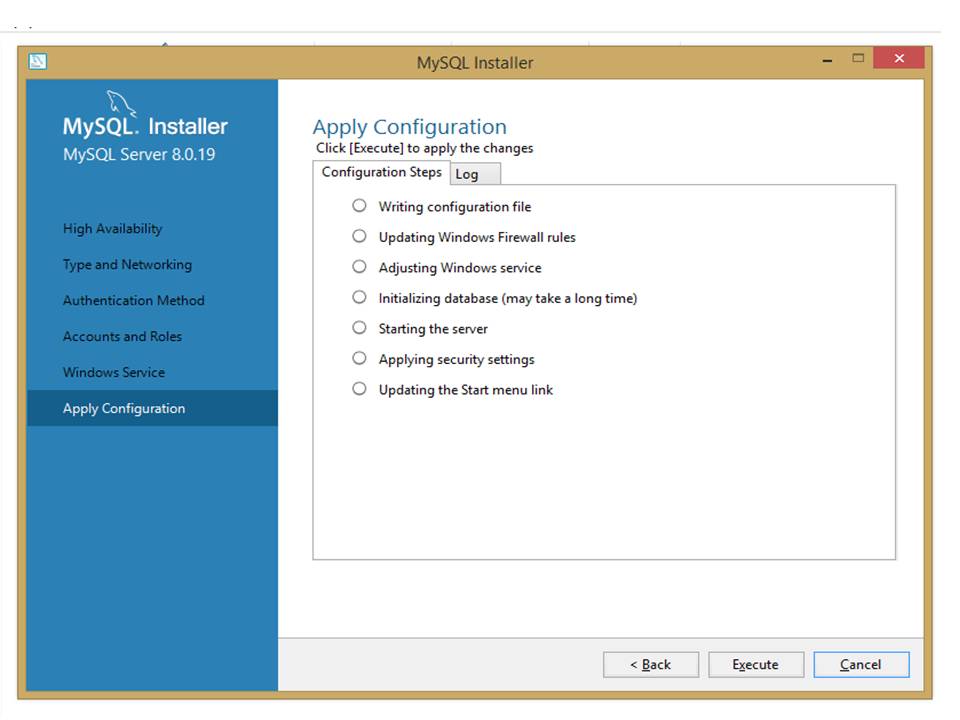Minimize the MySQL Installer window
Viewport: 960px width, 720px height.
coord(827,59)
